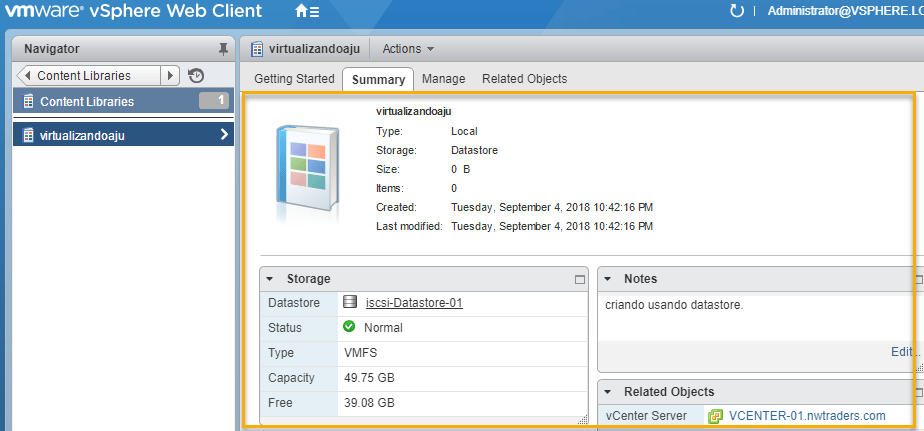Collapse the Related Objects section
924x431 pixels.
(608, 392)
